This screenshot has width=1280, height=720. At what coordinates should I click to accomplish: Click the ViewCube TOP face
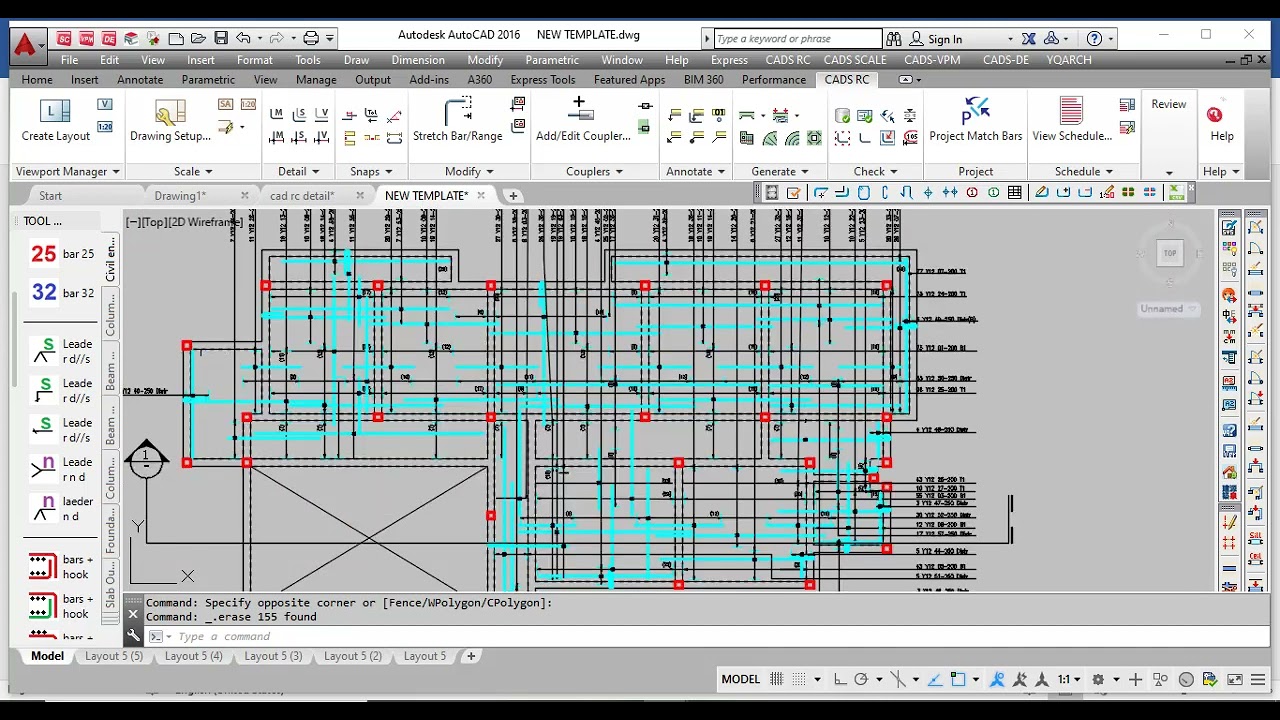point(1169,253)
